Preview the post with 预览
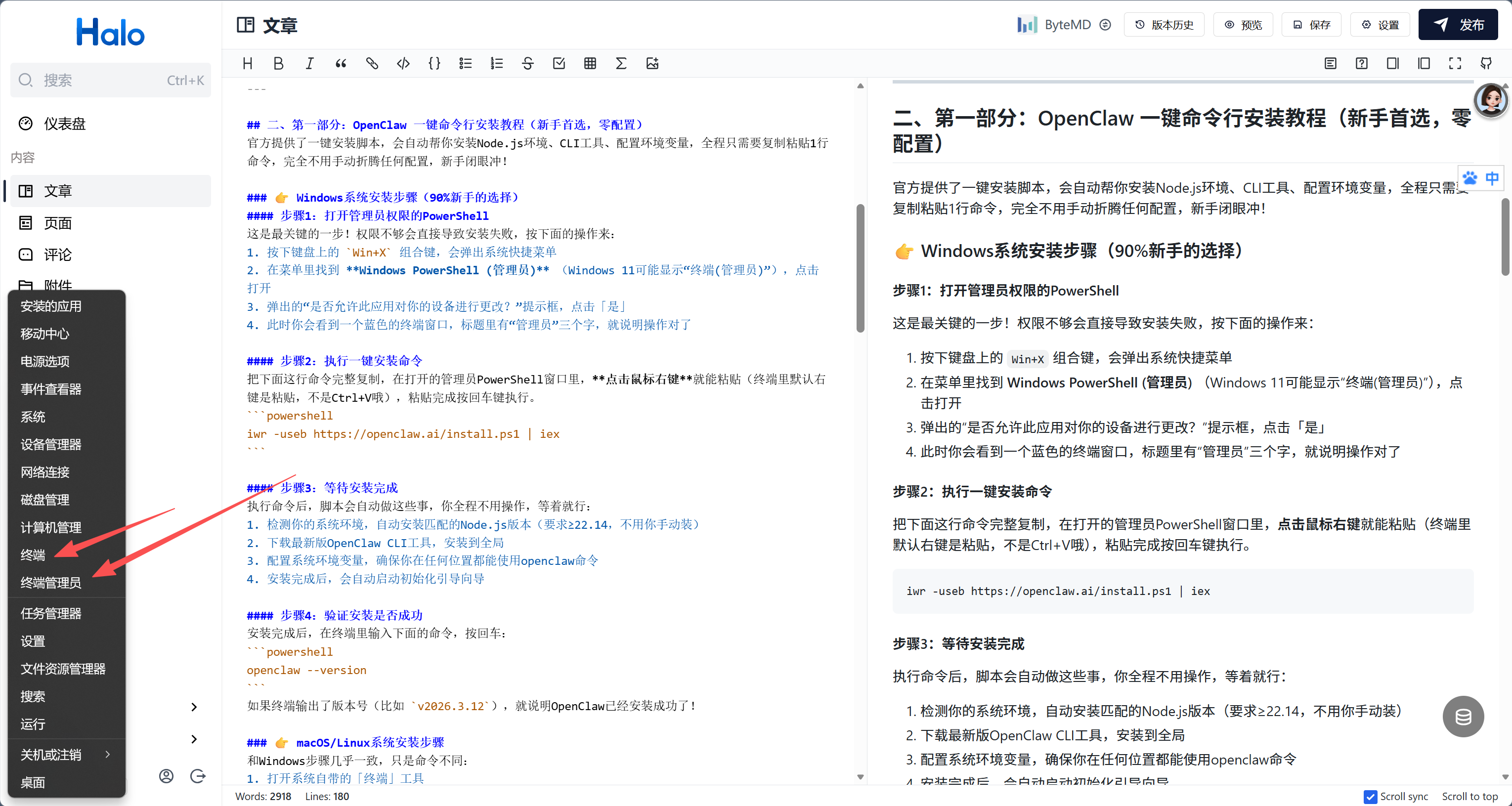The image size is (1512, 806). point(1243,25)
